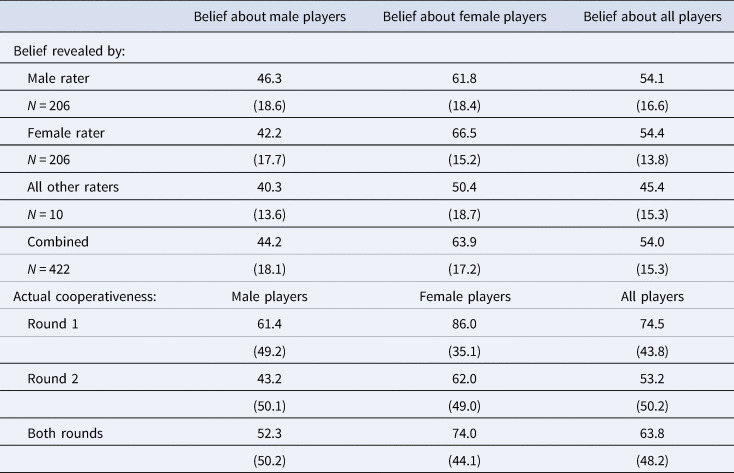Click the 'Actual cooperativeness:' section label

85,296
